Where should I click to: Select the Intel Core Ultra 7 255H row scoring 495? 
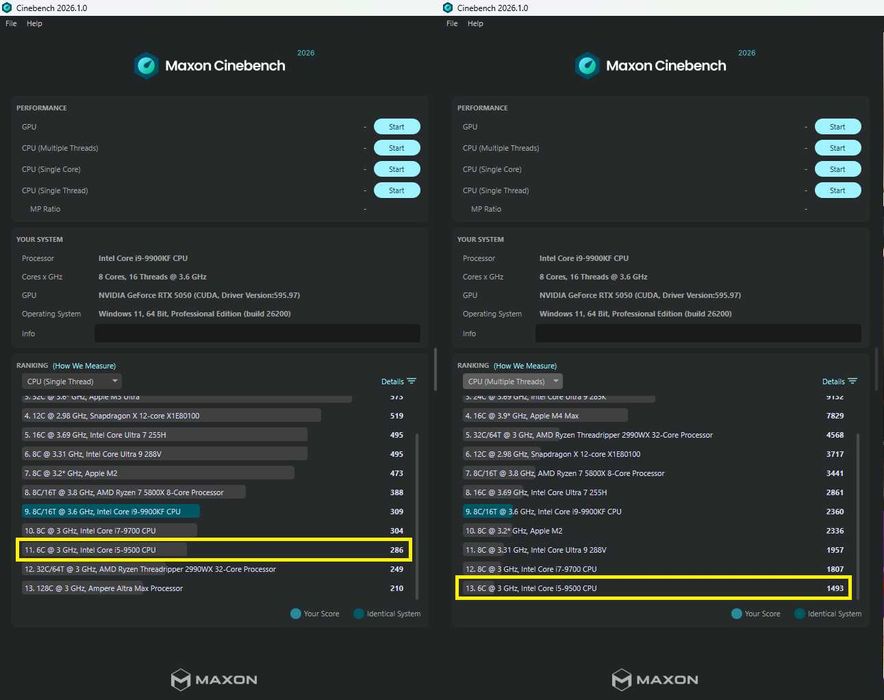(x=215, y=435)
